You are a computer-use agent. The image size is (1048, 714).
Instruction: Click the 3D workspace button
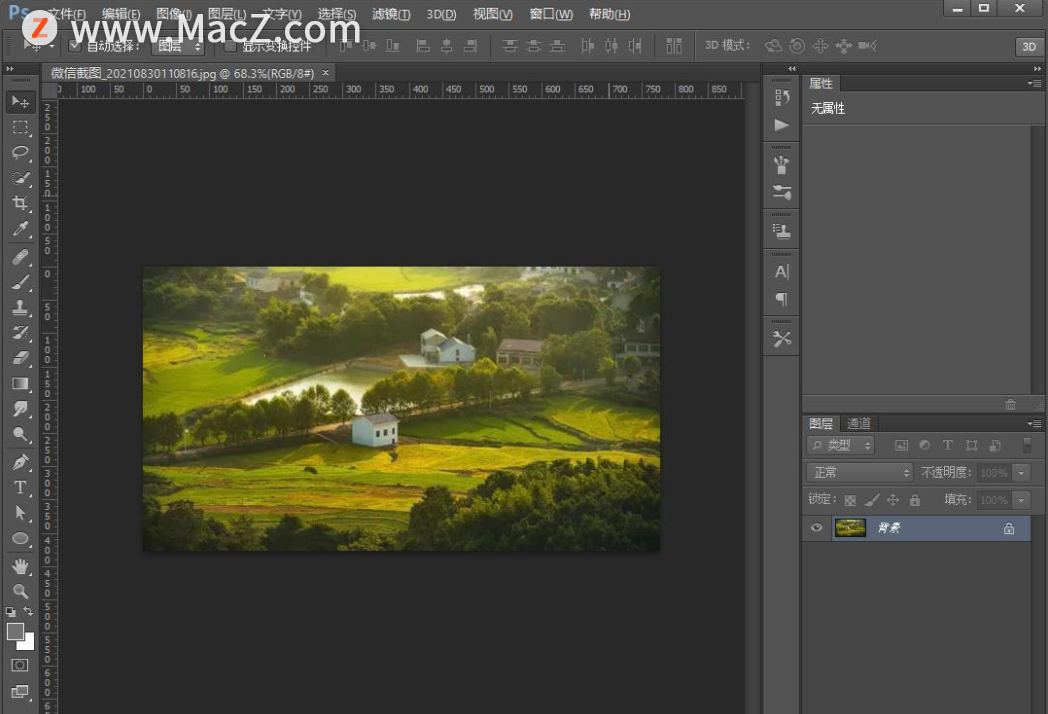[x=1029, y=46]
